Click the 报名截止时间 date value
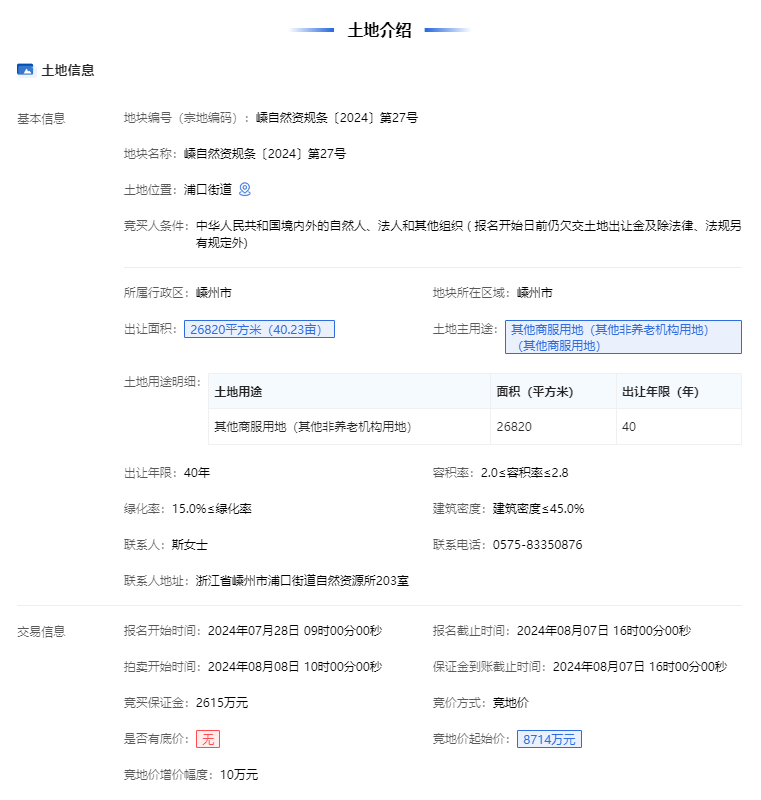Screen dimensions: 761x800 point(604,631)
